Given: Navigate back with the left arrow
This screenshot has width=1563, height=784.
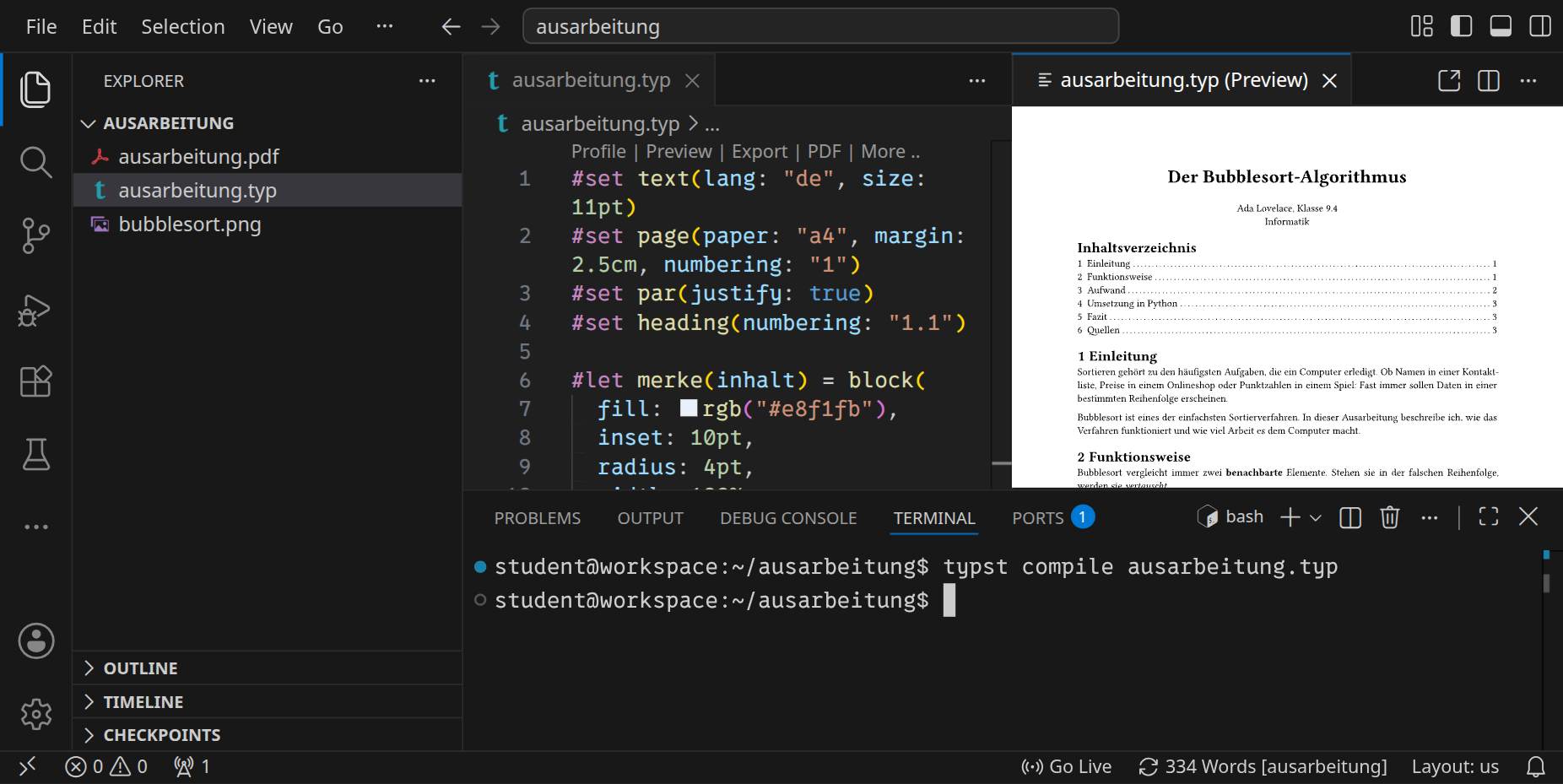Looking at the screenshot, I should [x=451, y=27].
